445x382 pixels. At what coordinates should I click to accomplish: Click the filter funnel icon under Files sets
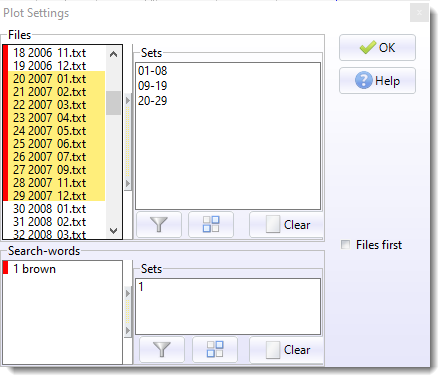(x=159, y=225)
